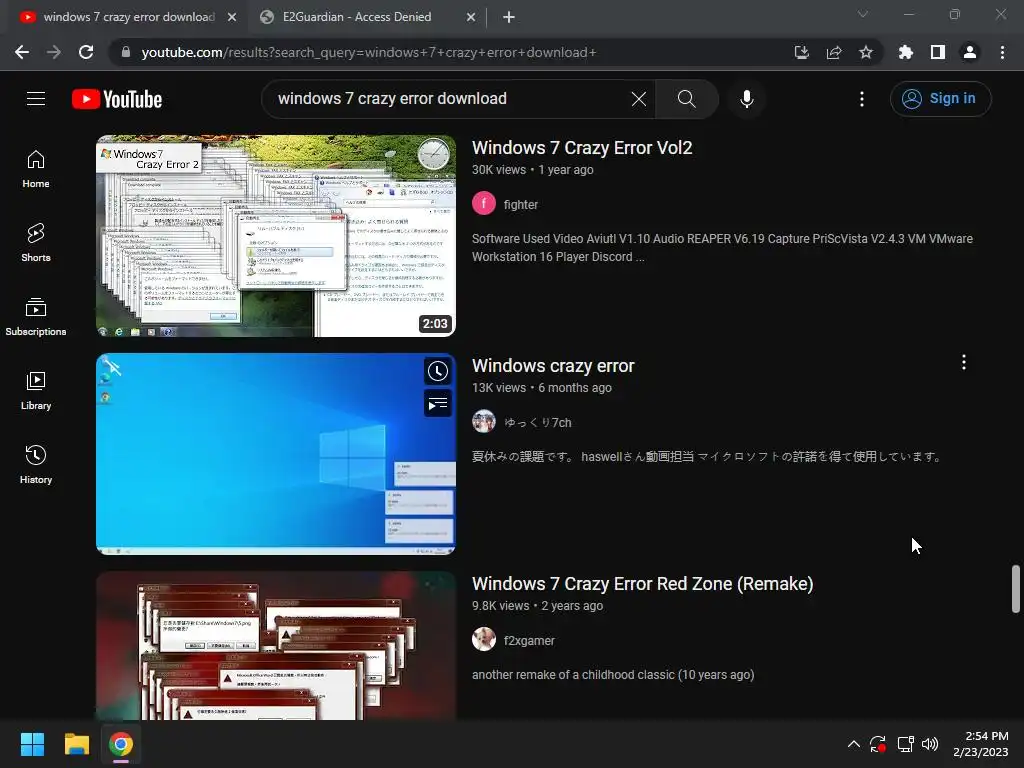Go back in browser history
The width and height of the screenshot is (1024, 768).
(22, 52)
